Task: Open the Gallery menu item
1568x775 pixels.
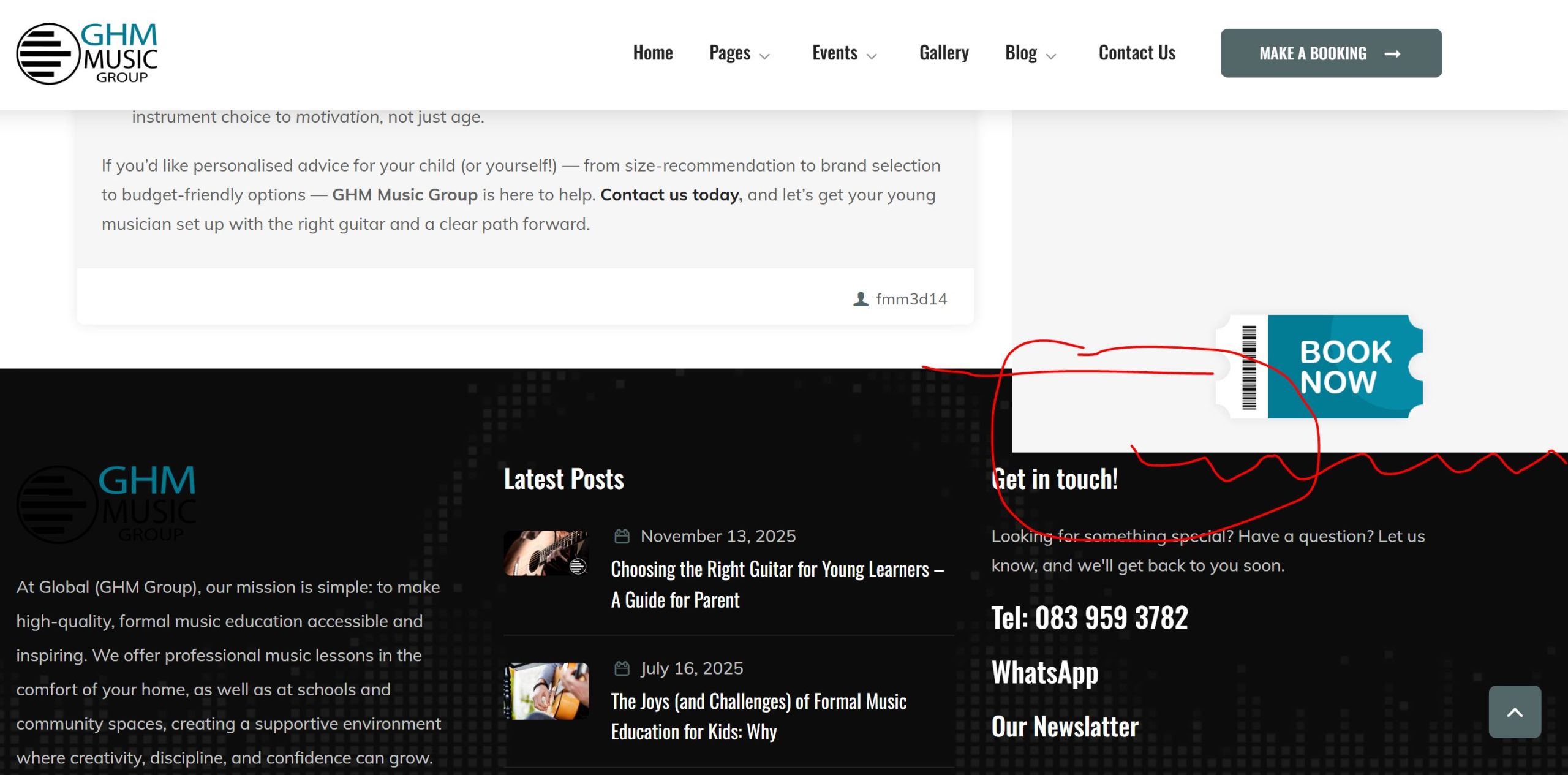Action: click(x=943, y=53)
